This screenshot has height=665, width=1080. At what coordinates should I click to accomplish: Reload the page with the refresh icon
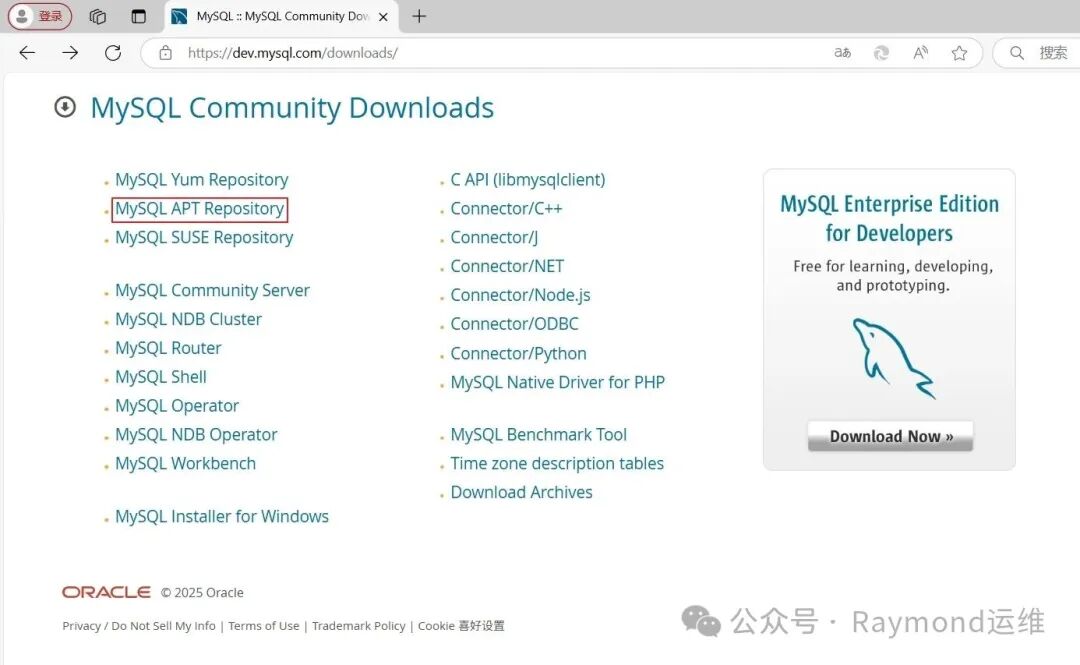(113, 53)
